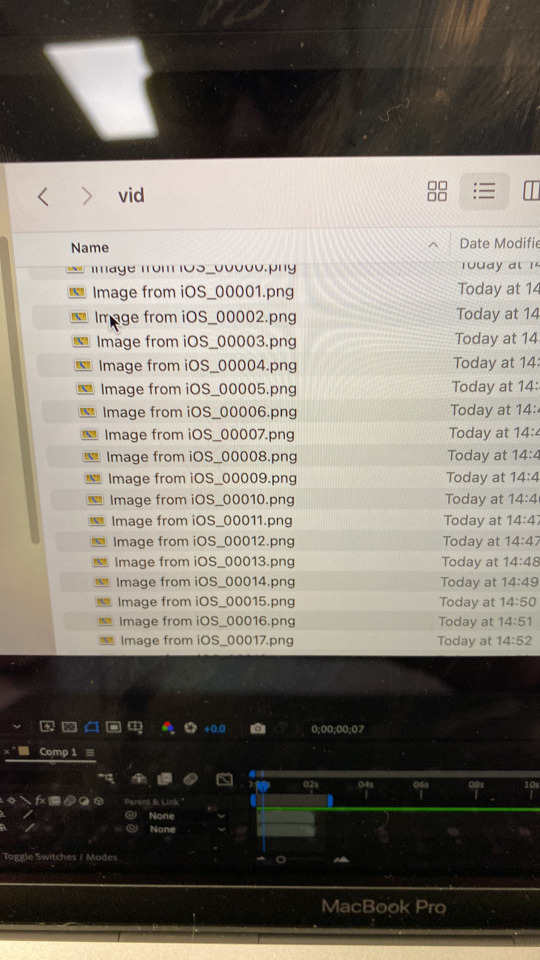Click the Finder sidebar scrollbar
Image resolution: width=540 pixels, height=960 pixels.
21,392
